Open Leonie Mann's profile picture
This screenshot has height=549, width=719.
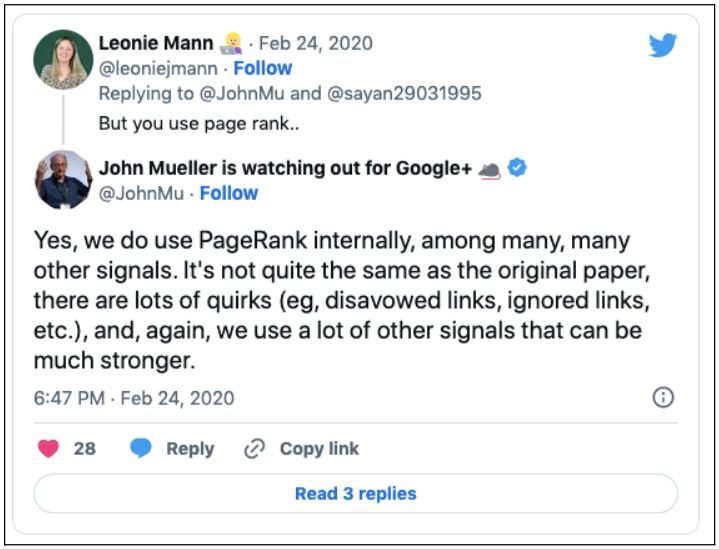pyautogui.click(x=63, y=60)
